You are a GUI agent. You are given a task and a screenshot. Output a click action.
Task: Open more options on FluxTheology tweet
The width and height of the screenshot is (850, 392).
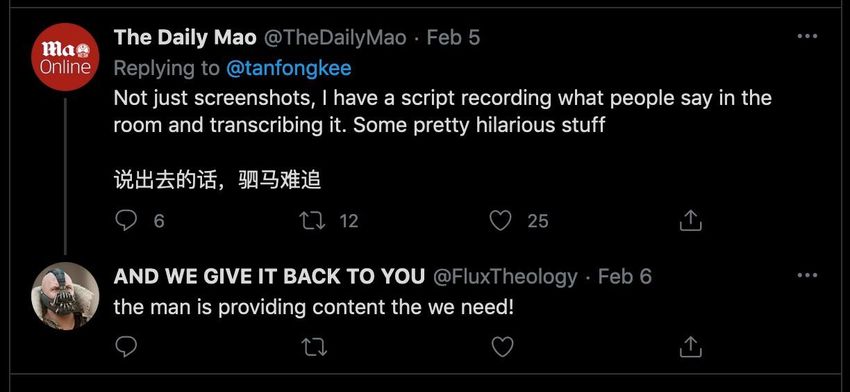807,276
